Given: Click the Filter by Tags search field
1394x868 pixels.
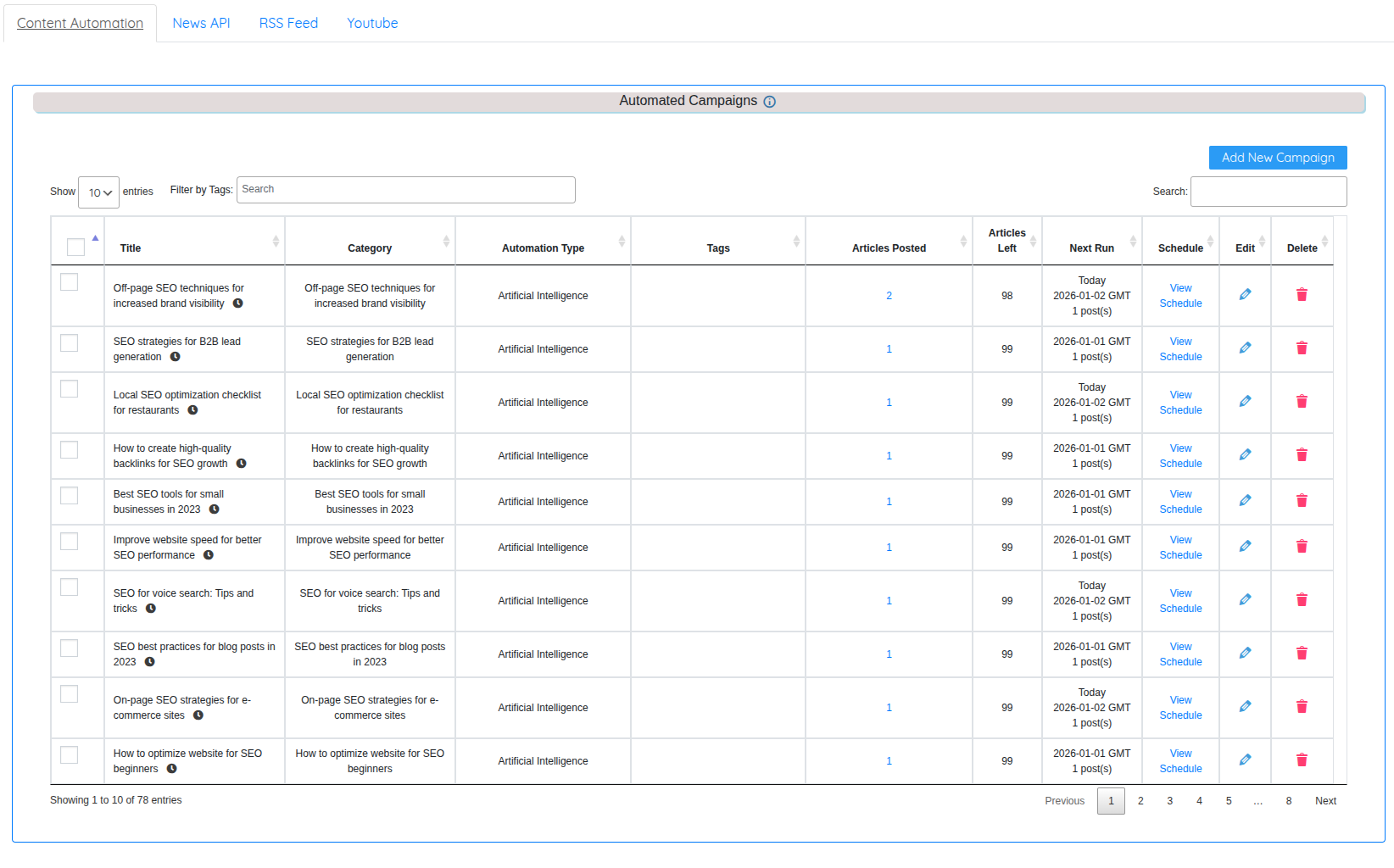Looking at the screenshot, I should (405, 190).
